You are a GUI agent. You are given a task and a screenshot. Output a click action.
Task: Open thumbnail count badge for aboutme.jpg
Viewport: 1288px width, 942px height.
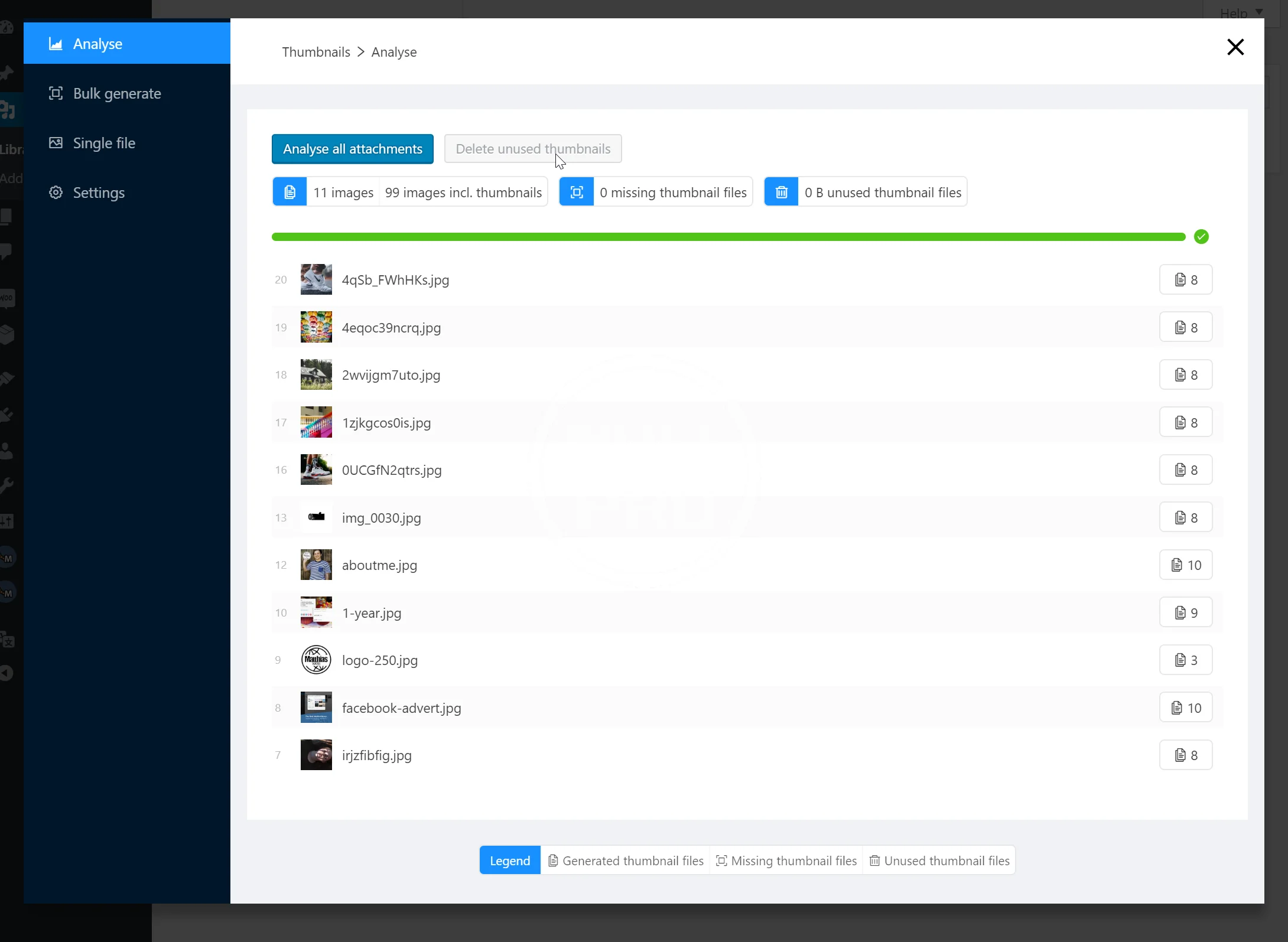1185,565
